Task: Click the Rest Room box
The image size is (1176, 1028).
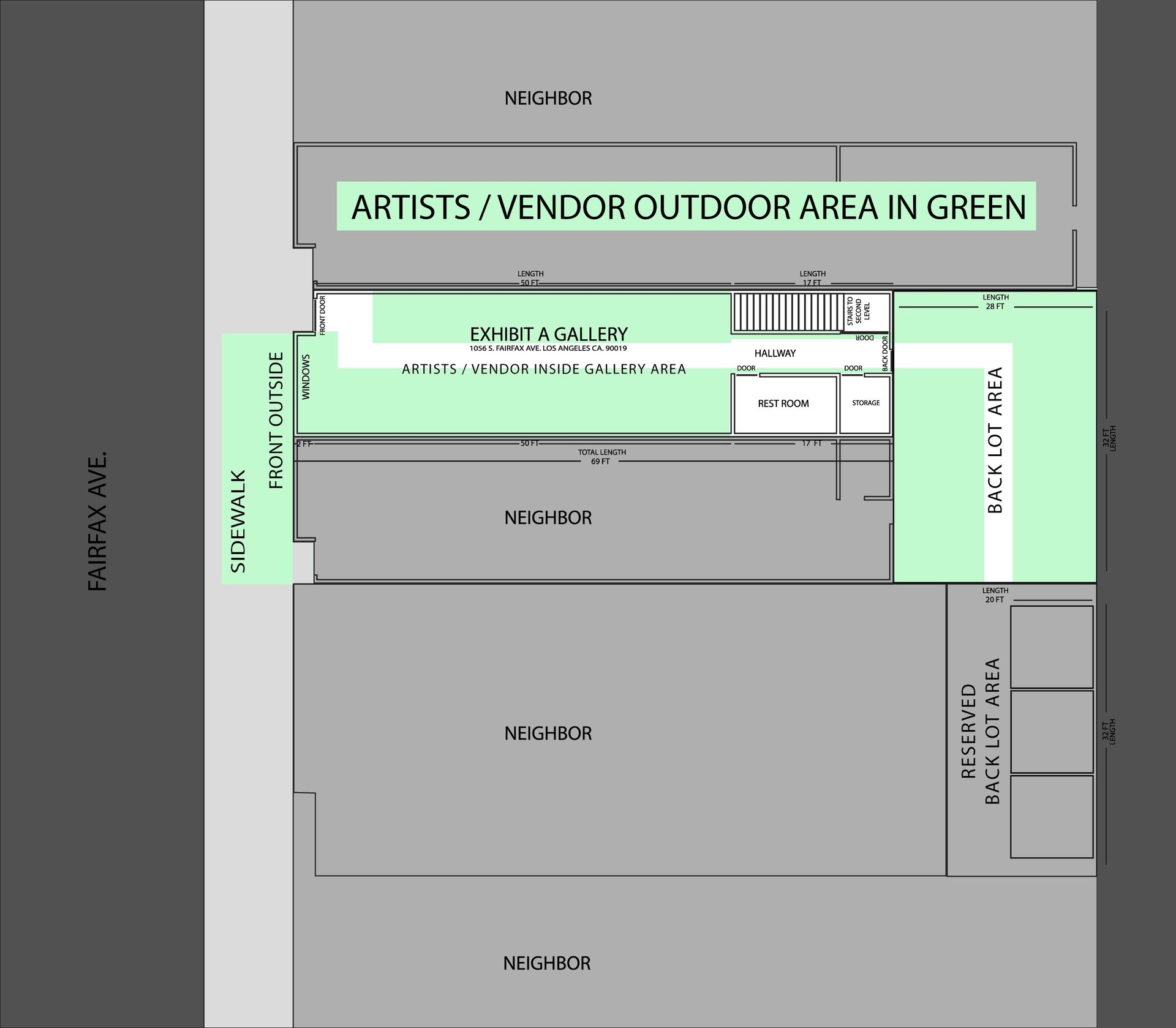Action: [x=783, y=404]
